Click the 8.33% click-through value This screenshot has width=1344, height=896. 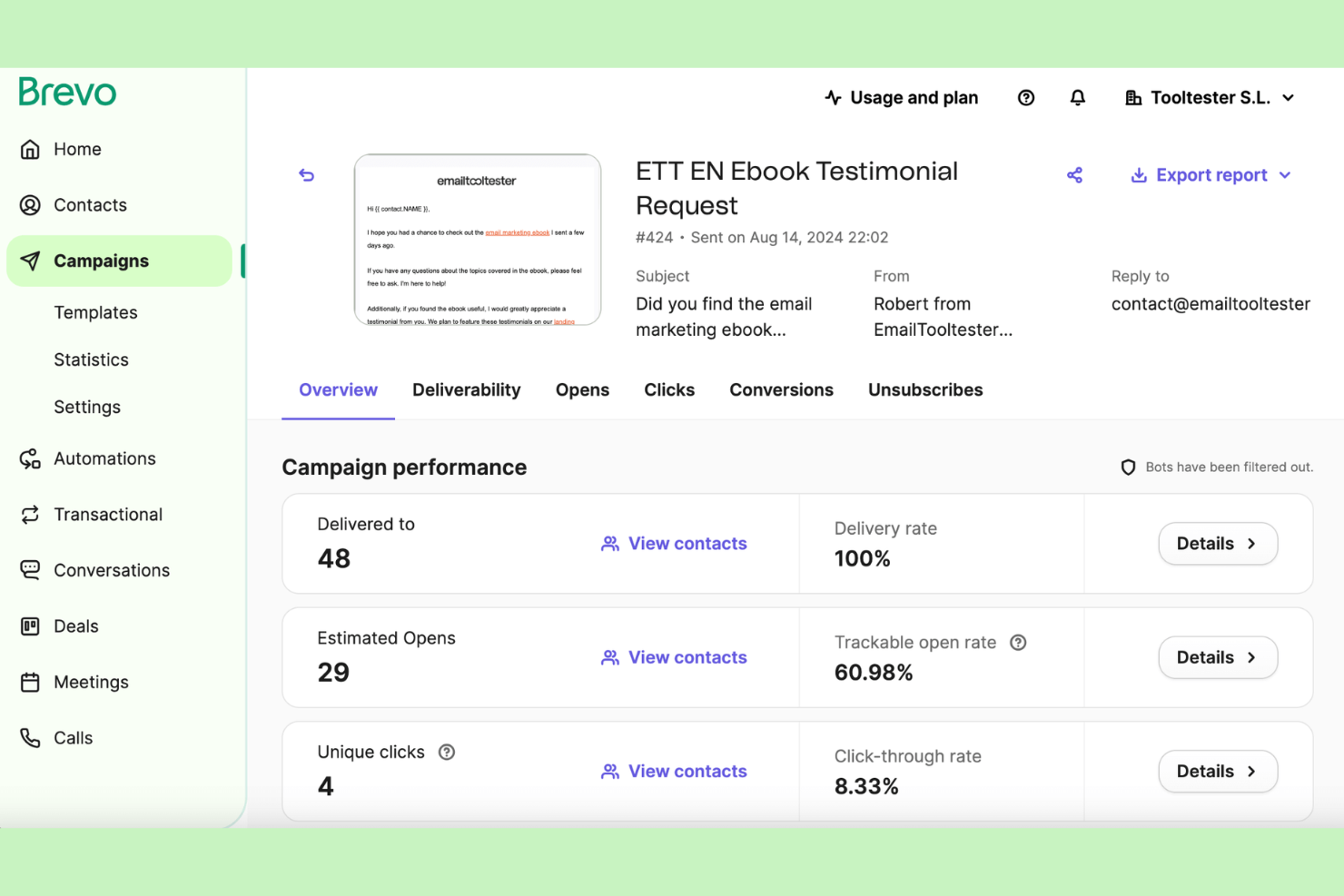[866, 787]
